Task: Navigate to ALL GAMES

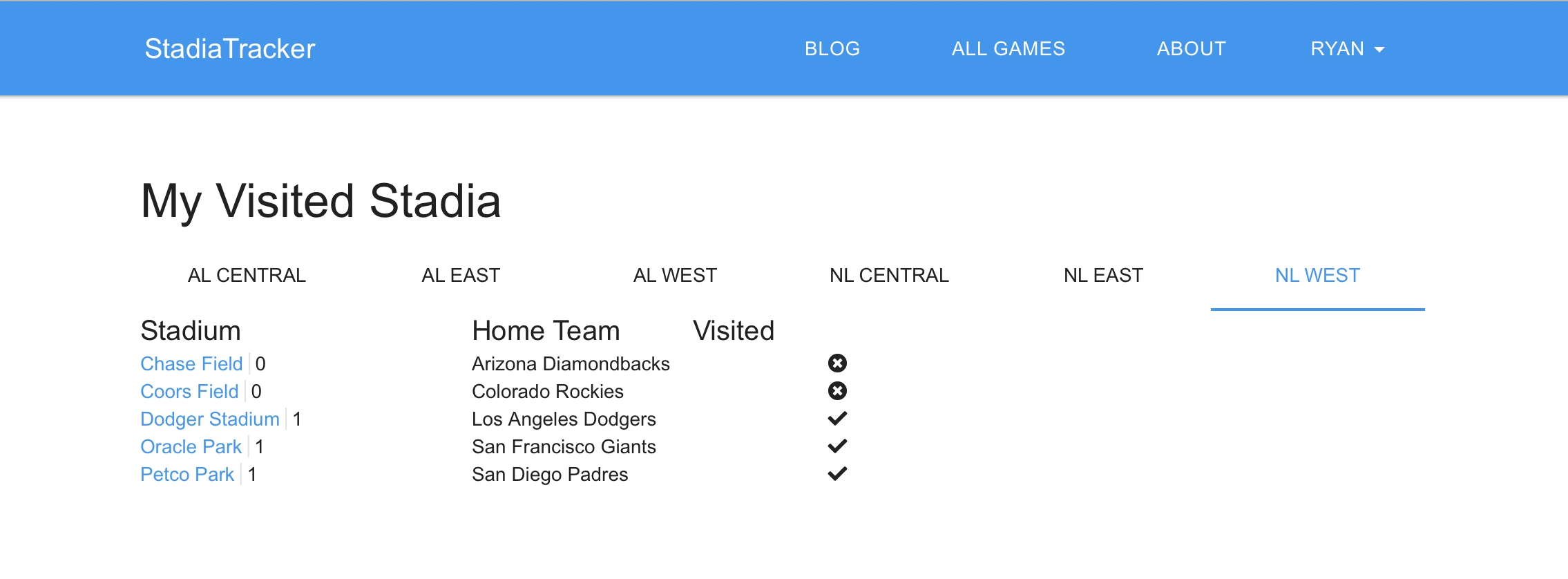Action: click(1007, 48)
